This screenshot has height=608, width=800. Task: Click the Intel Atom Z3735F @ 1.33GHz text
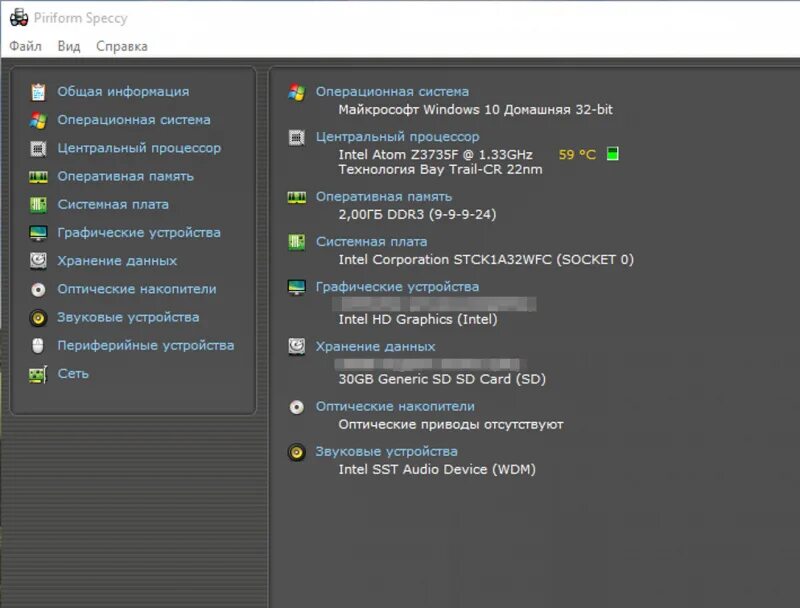tap(436, 155)
